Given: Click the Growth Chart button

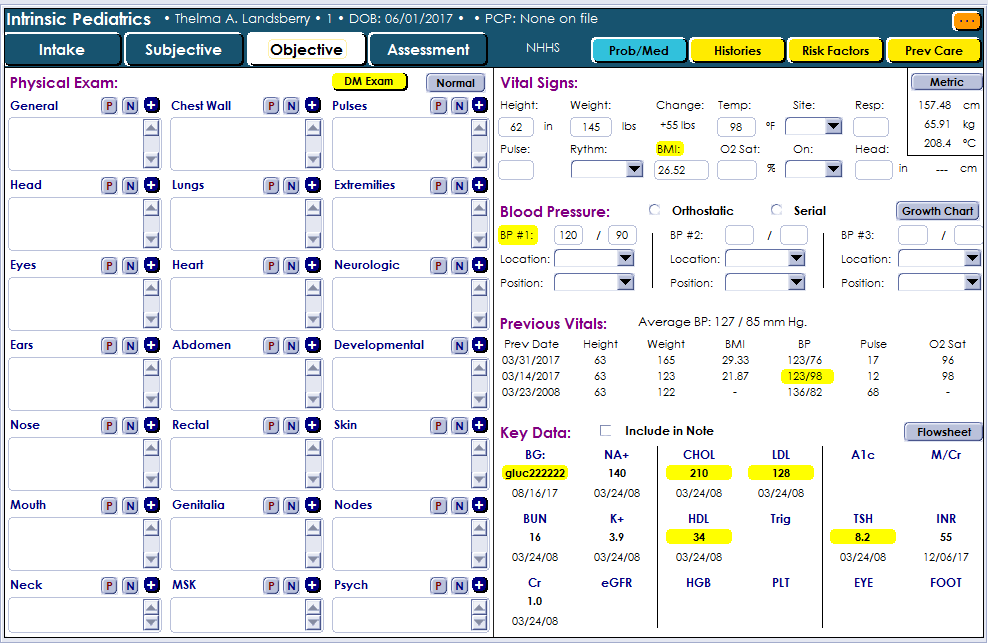Looking at the screenshot, I should coord(937,211).
